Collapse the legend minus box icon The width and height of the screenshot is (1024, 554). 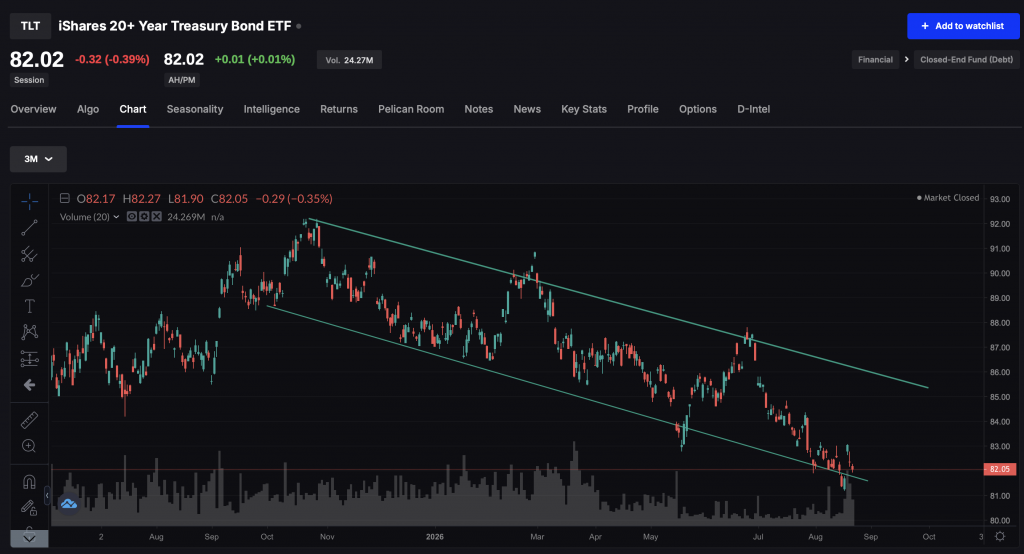[x=65, y=198]
